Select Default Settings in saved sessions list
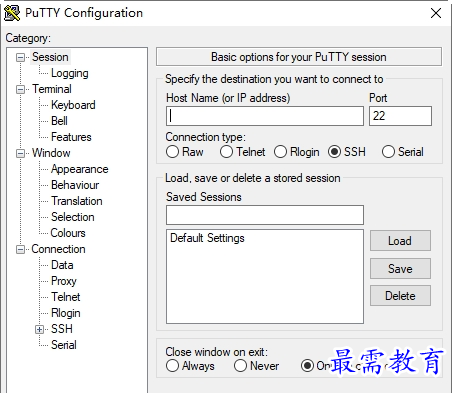 tap(207, 238)
